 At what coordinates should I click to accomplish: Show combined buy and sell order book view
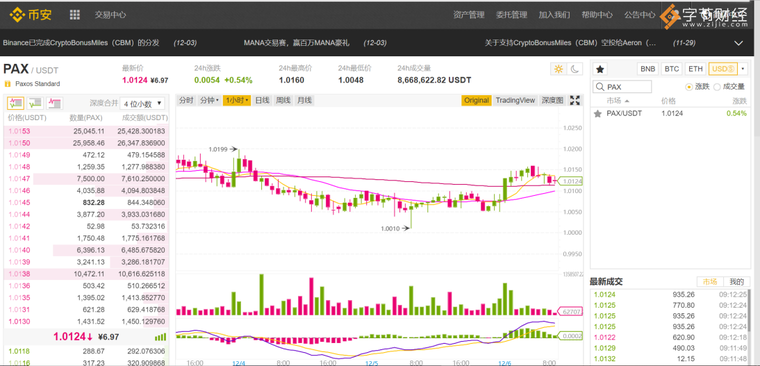click(16, 103)
